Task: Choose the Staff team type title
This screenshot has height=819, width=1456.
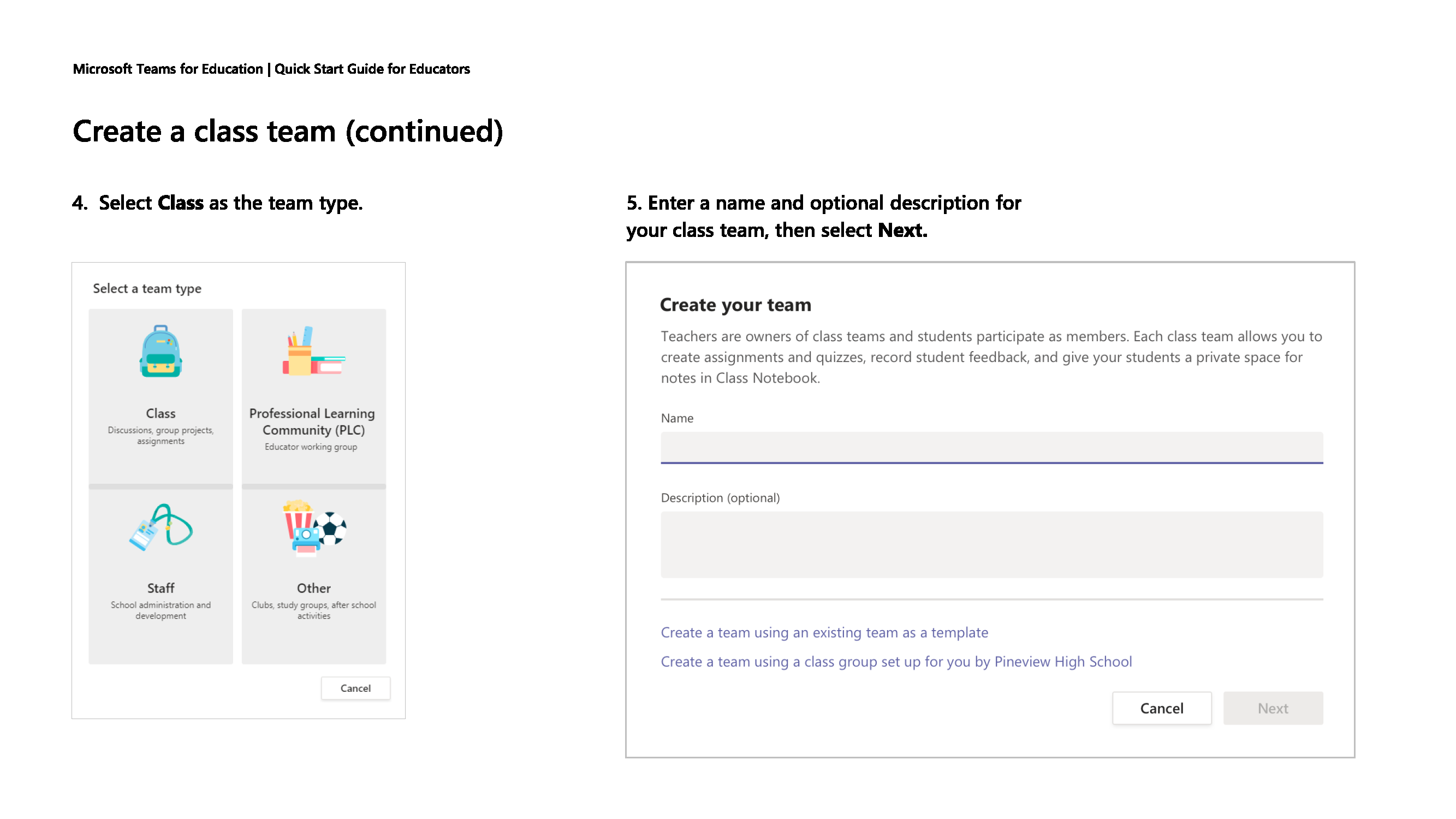Action: (x=161, y=588)
